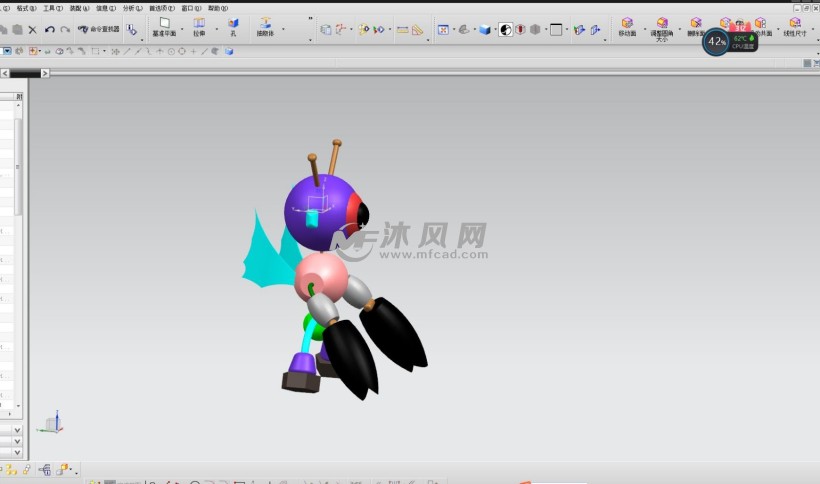
Task: Select the 移动面 move face tool
Action: pos(627,27)
